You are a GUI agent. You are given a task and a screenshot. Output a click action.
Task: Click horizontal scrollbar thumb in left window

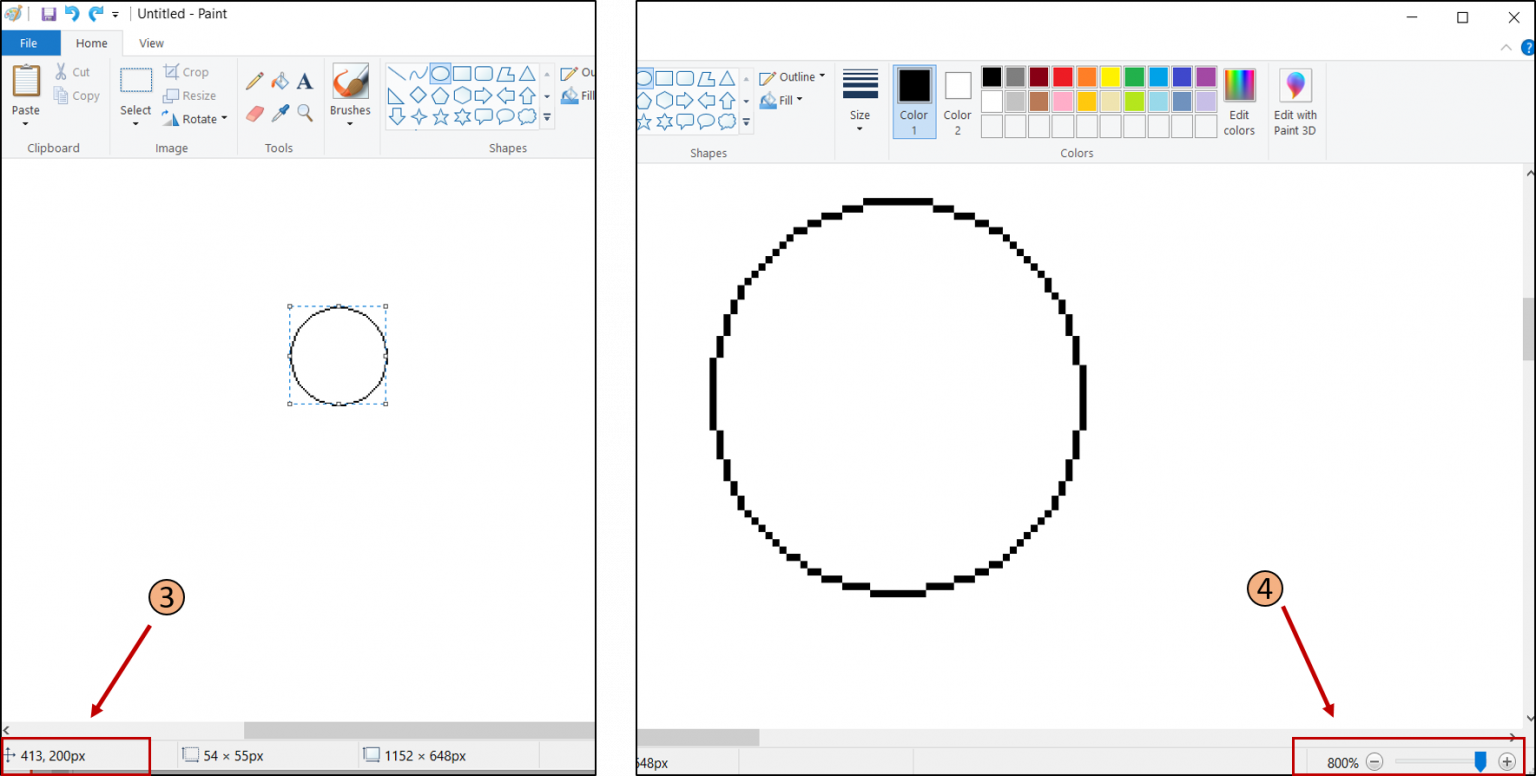[x=419, y=730]
